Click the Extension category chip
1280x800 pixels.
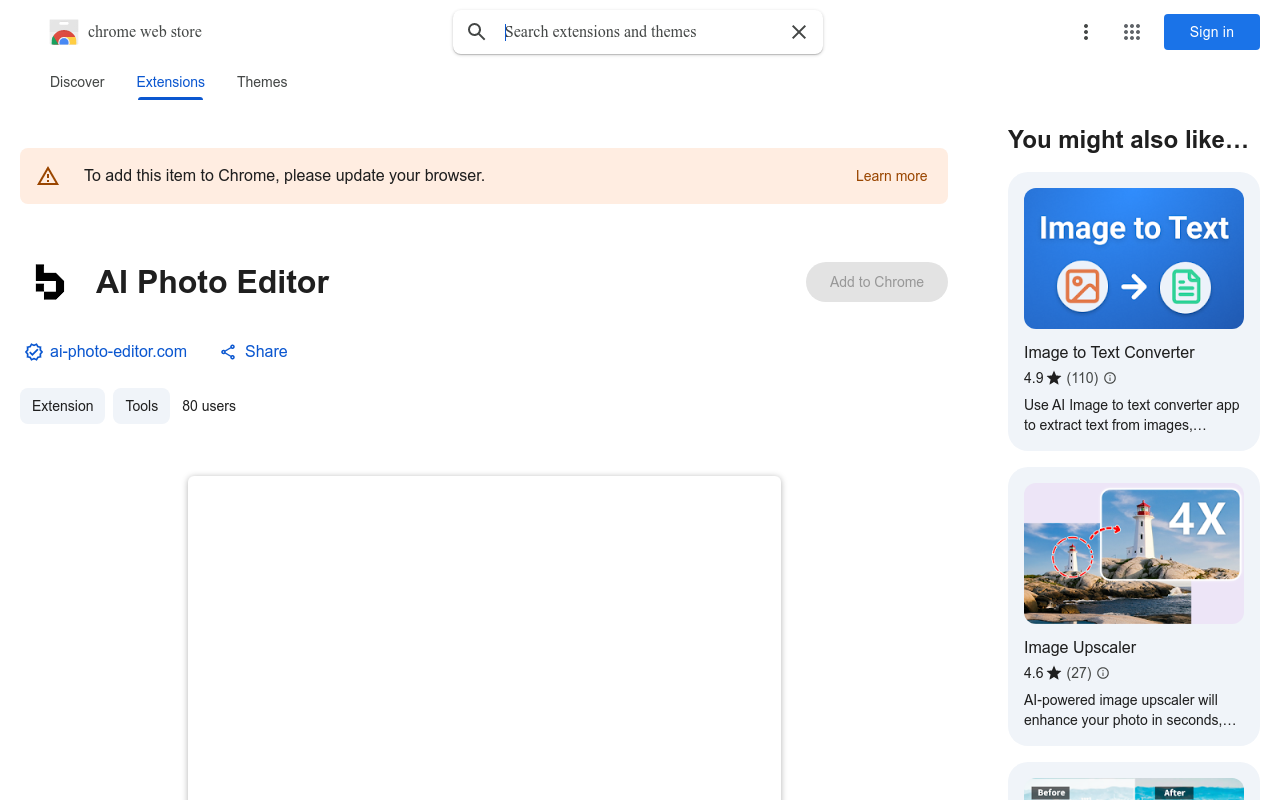[x=62, y=406]
